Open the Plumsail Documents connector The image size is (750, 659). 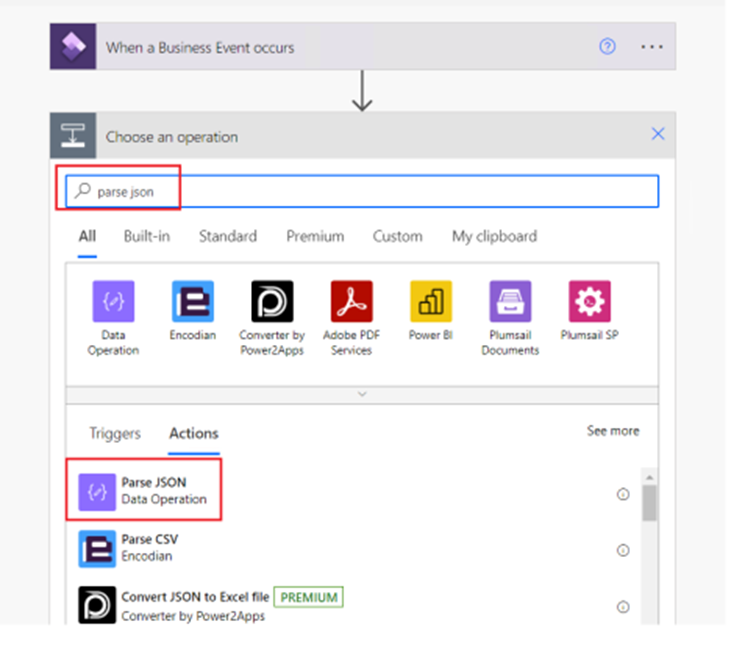(x=510, y=301)
